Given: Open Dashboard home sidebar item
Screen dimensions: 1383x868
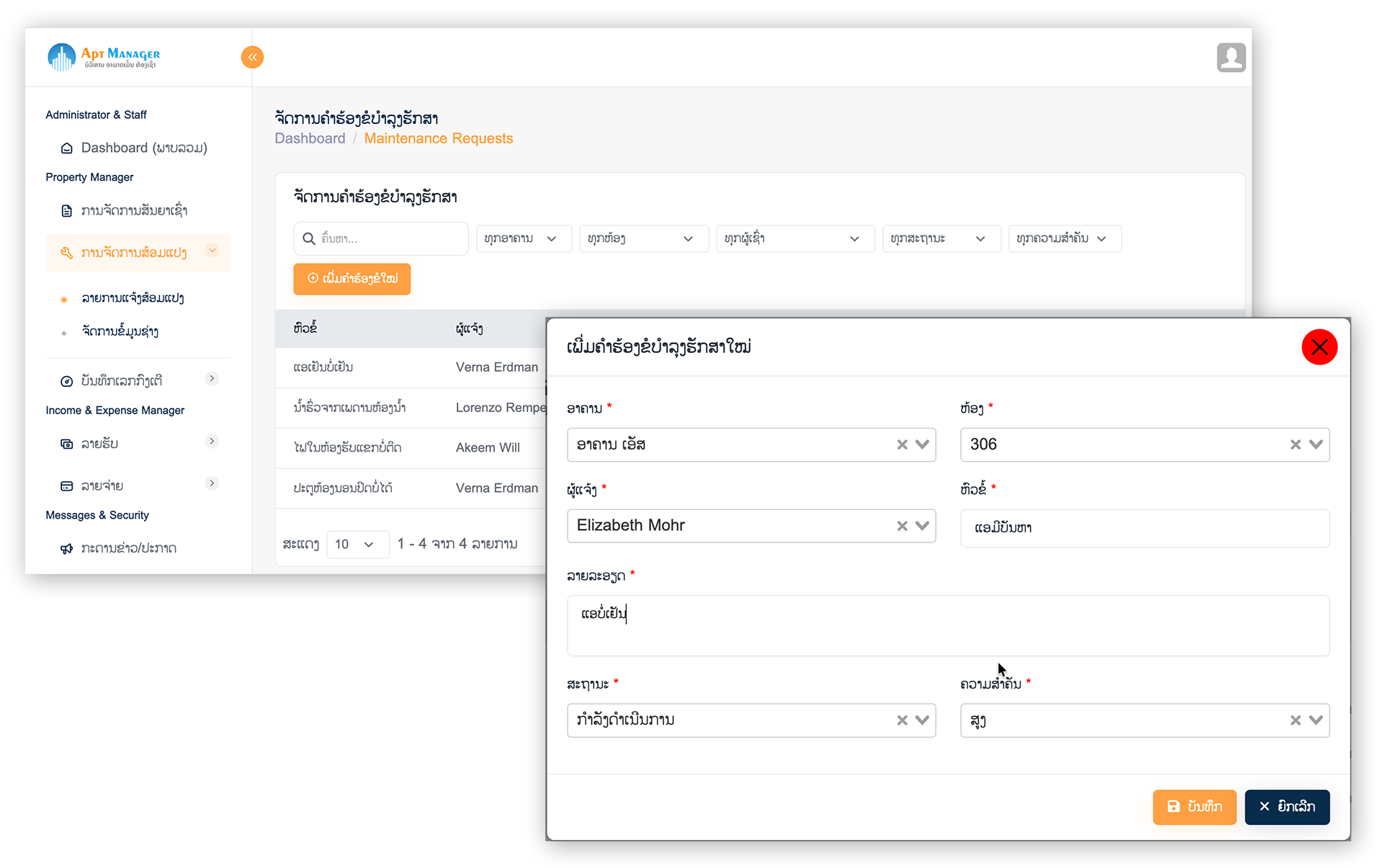Looking at the screenshot, I should [143, 148].
